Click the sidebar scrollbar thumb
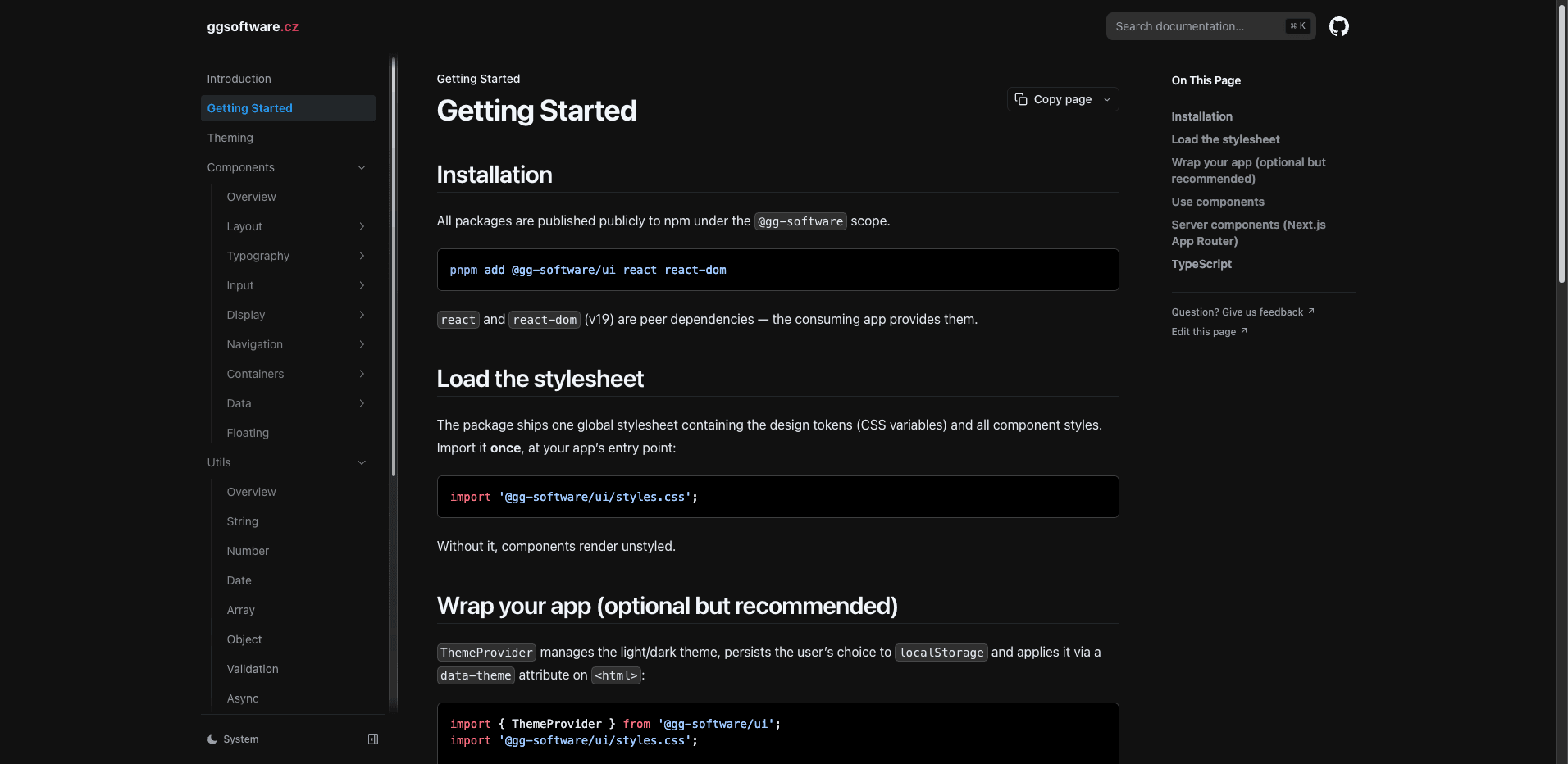The image size is (1568, 764). click(x=394, y=266)
